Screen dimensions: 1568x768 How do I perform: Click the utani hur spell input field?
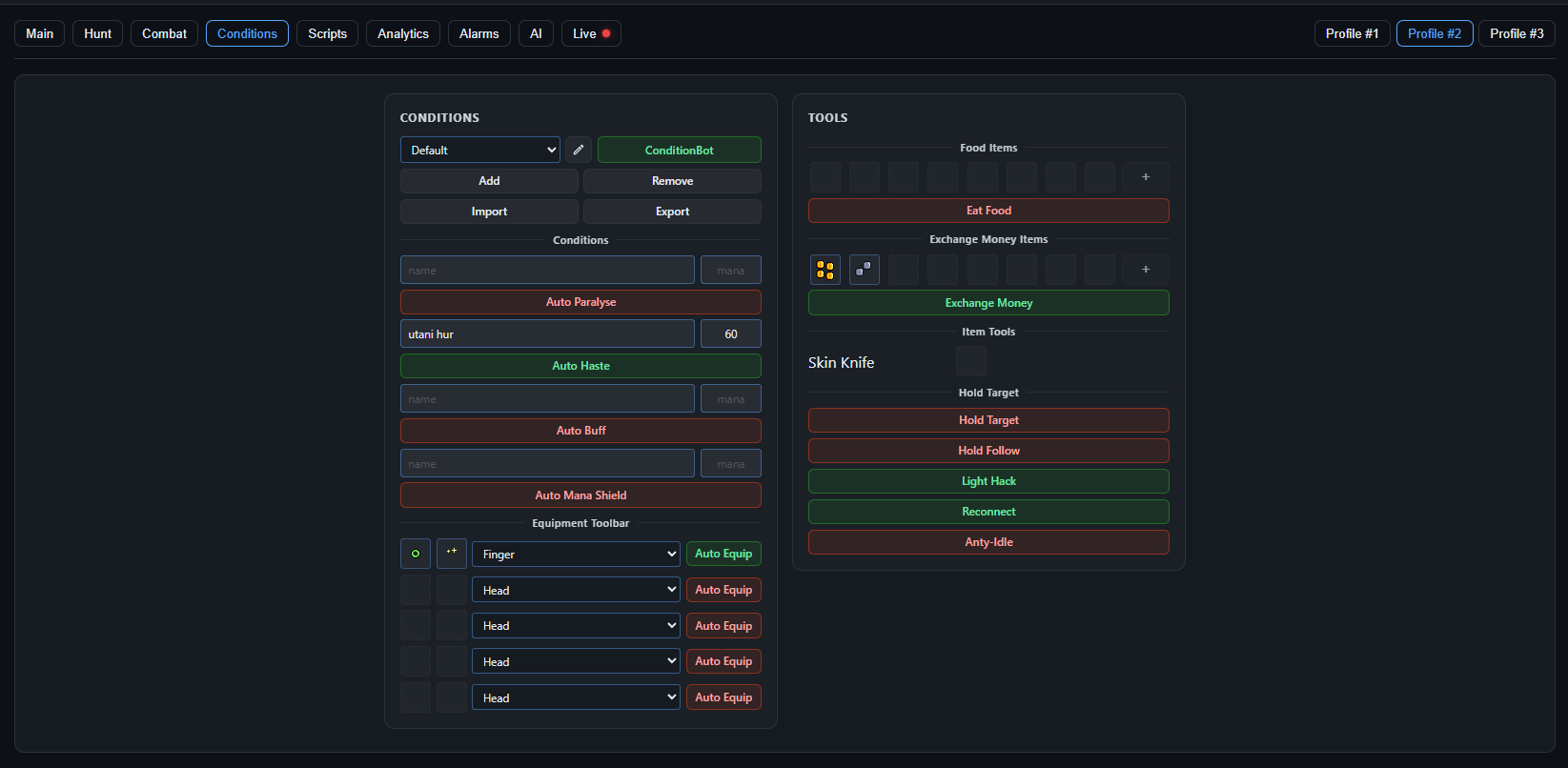point(547,333)
